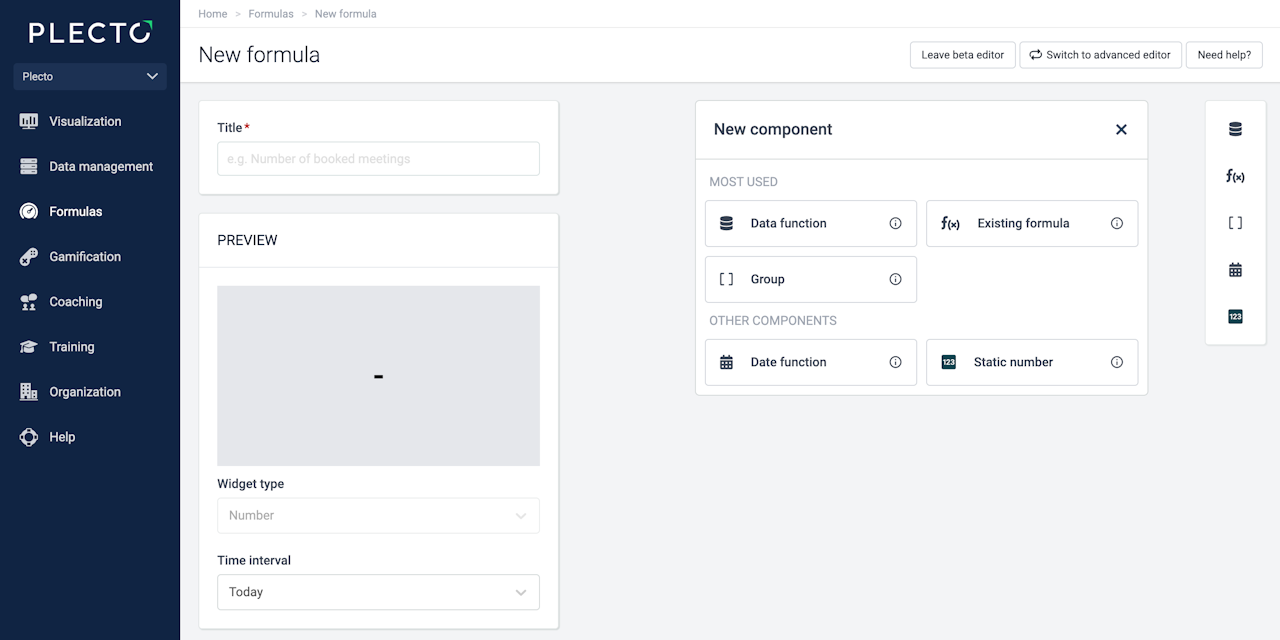
Task: Click the 123 static number icon in right toolbar
Action: pyautogui.click(x=1235, y=317)
